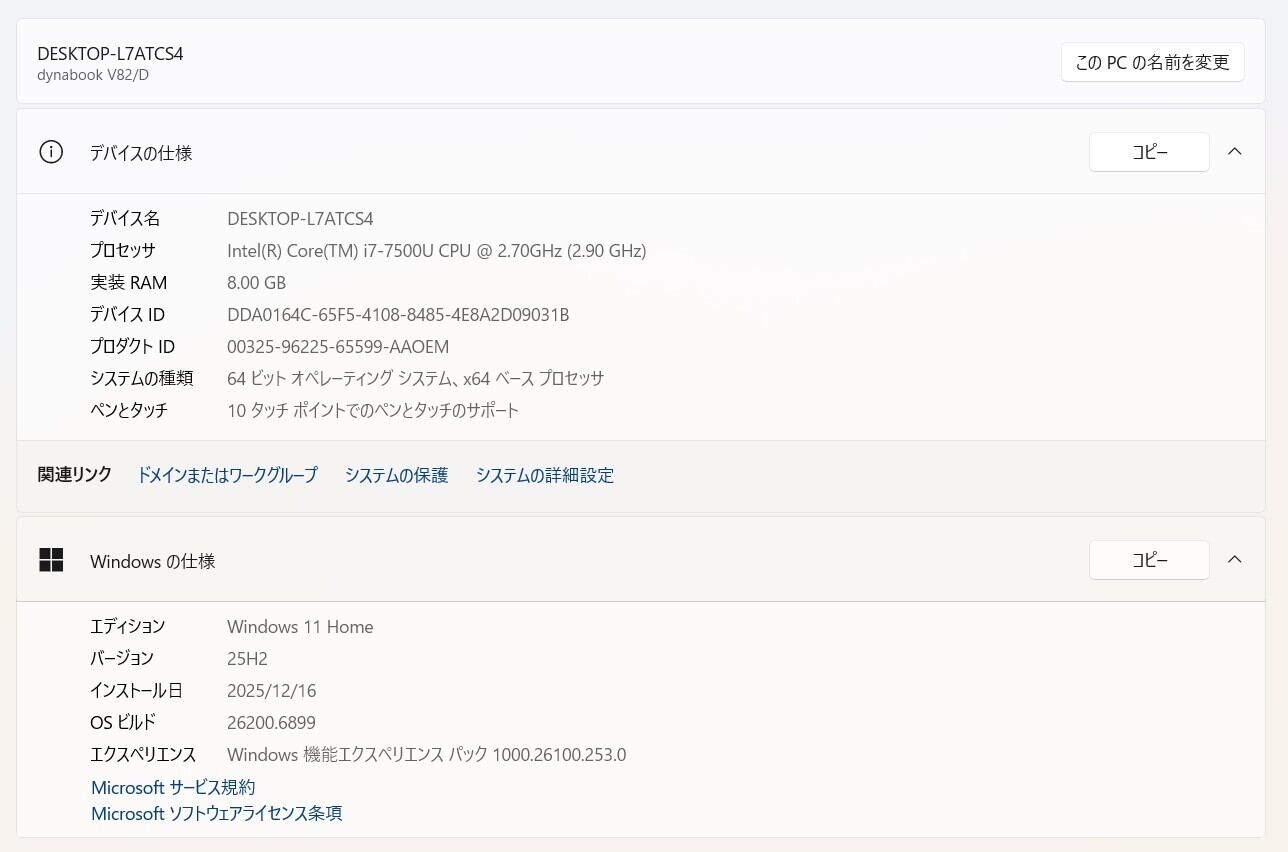Image resolution: width=1288 pixels, height=852 pixels.
Task: Click the 実装 RAM label
Action: click(x=129, y=282)
